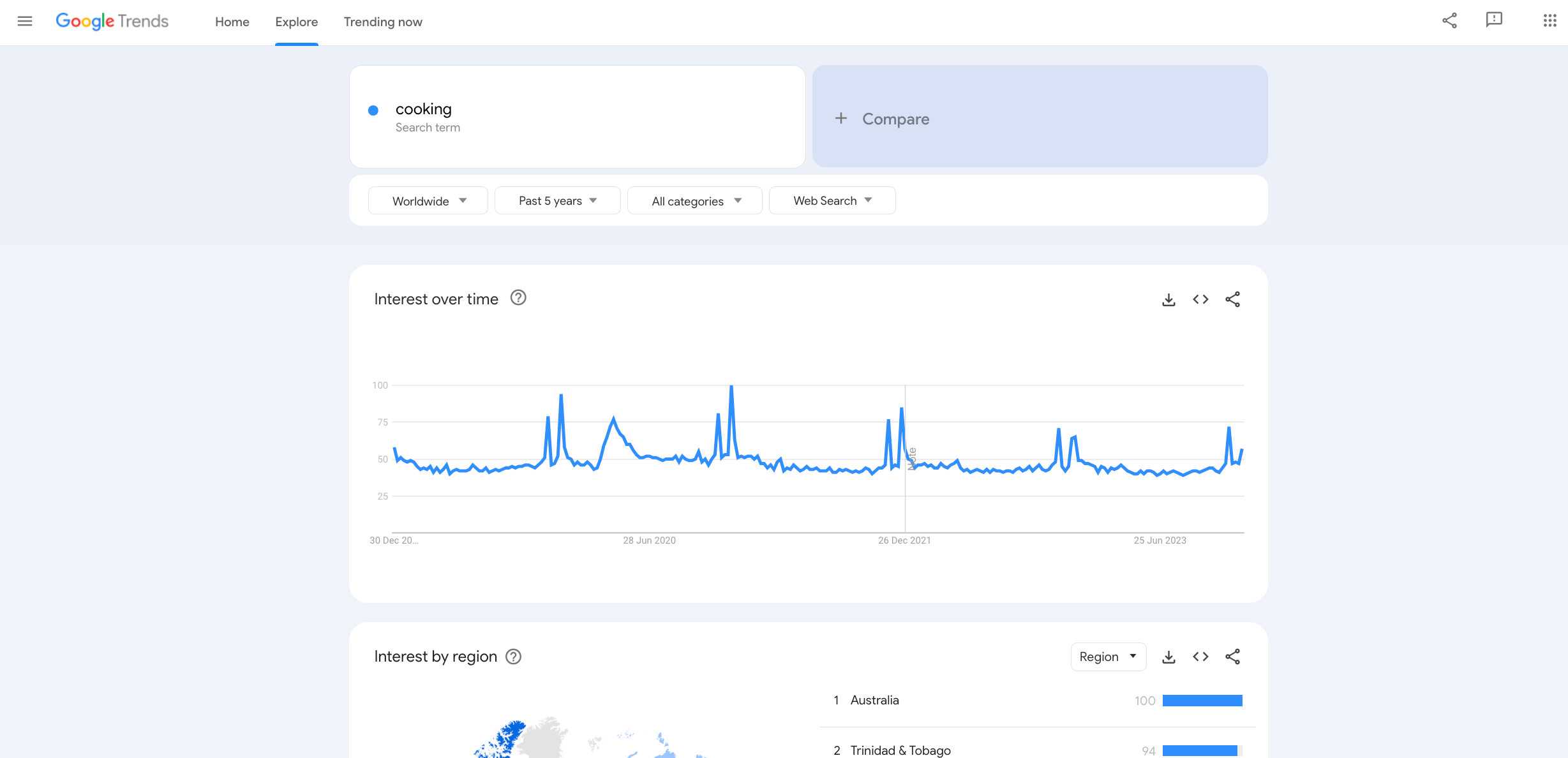This screenshot has width=1568, height=758.
Task: Expand the All categories dropdown
Action: pyautogui.click(x=695, y=201)
